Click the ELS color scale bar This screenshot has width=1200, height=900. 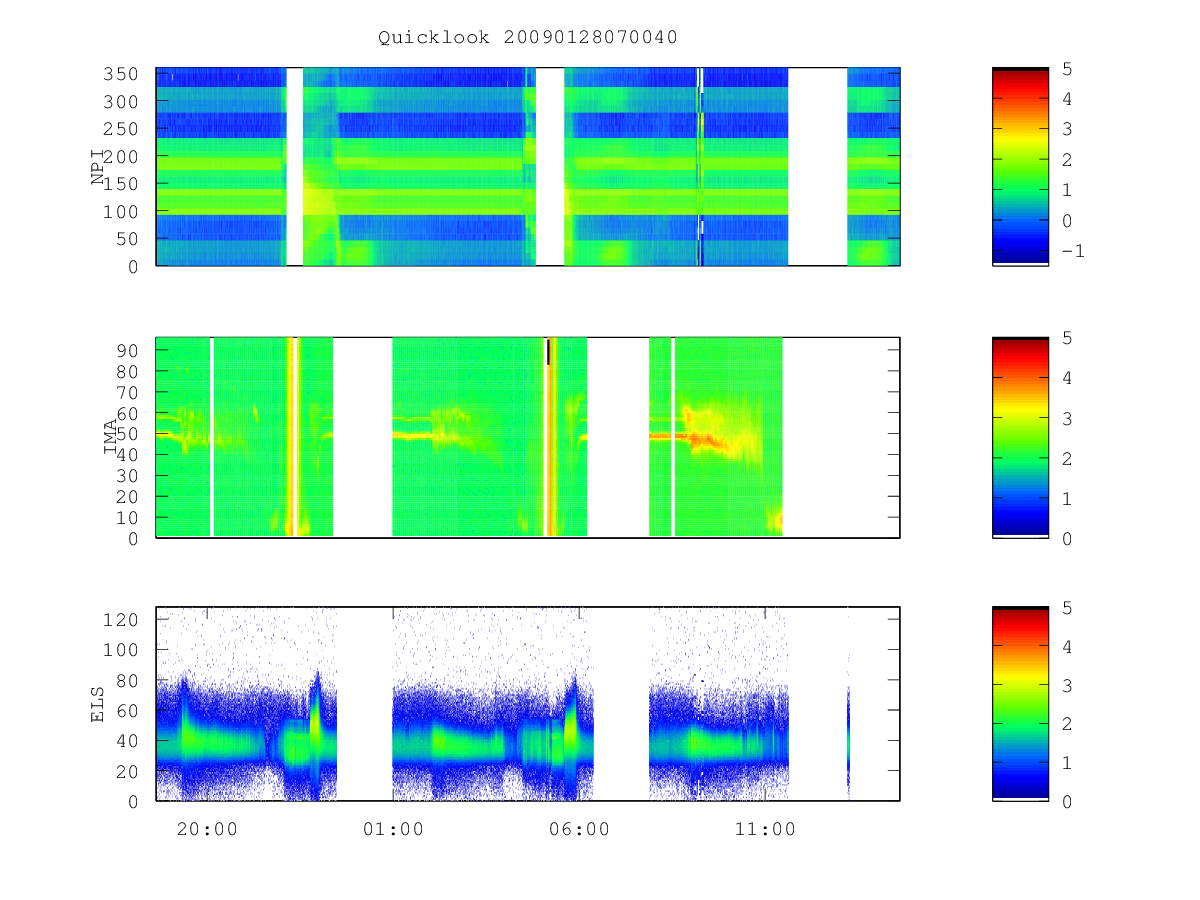coord(1020,704)
